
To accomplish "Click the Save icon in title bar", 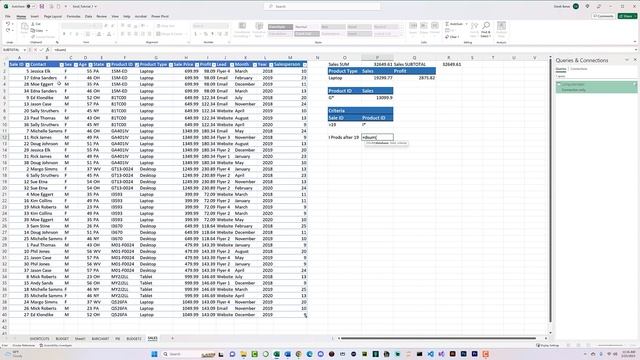I will click(42, 7).
